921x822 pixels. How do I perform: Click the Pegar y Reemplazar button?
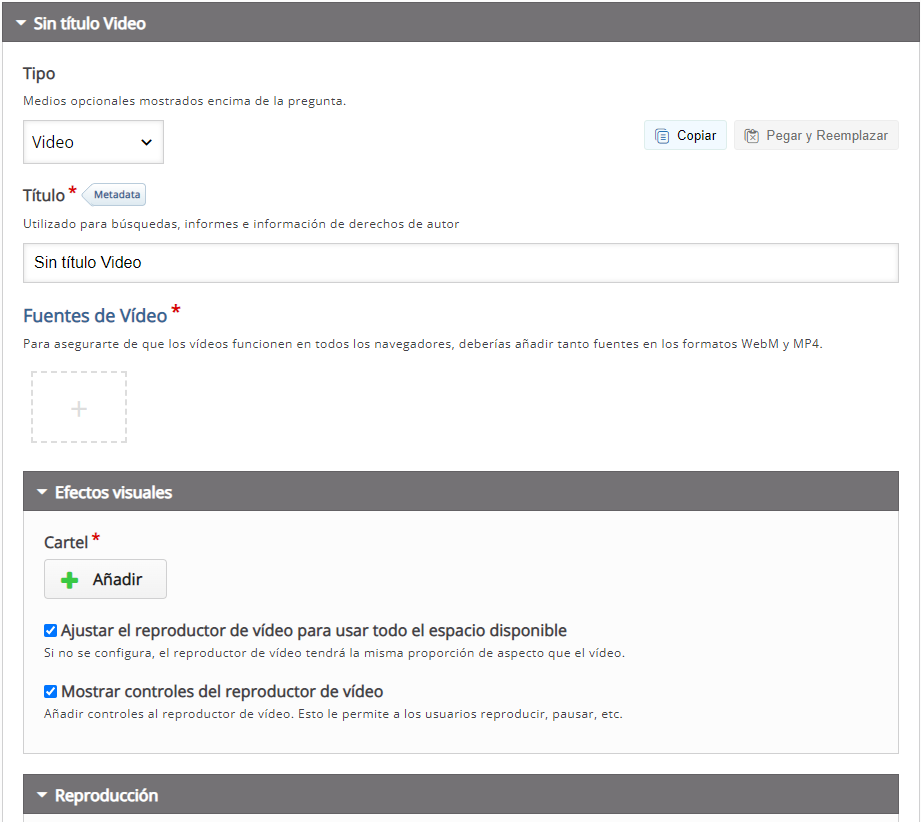coord(816,136)
